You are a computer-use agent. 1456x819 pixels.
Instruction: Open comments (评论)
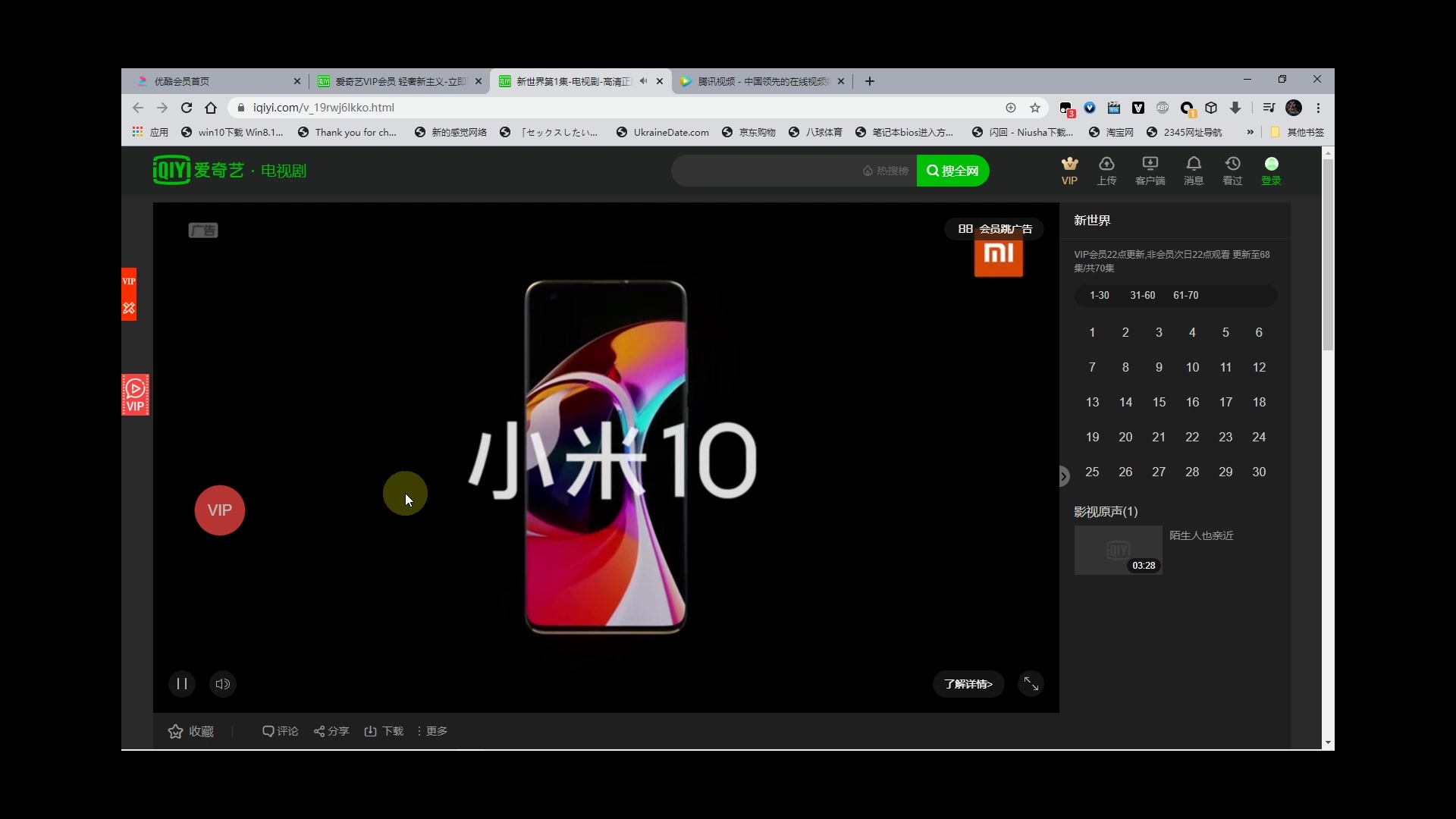click(280, 731)
